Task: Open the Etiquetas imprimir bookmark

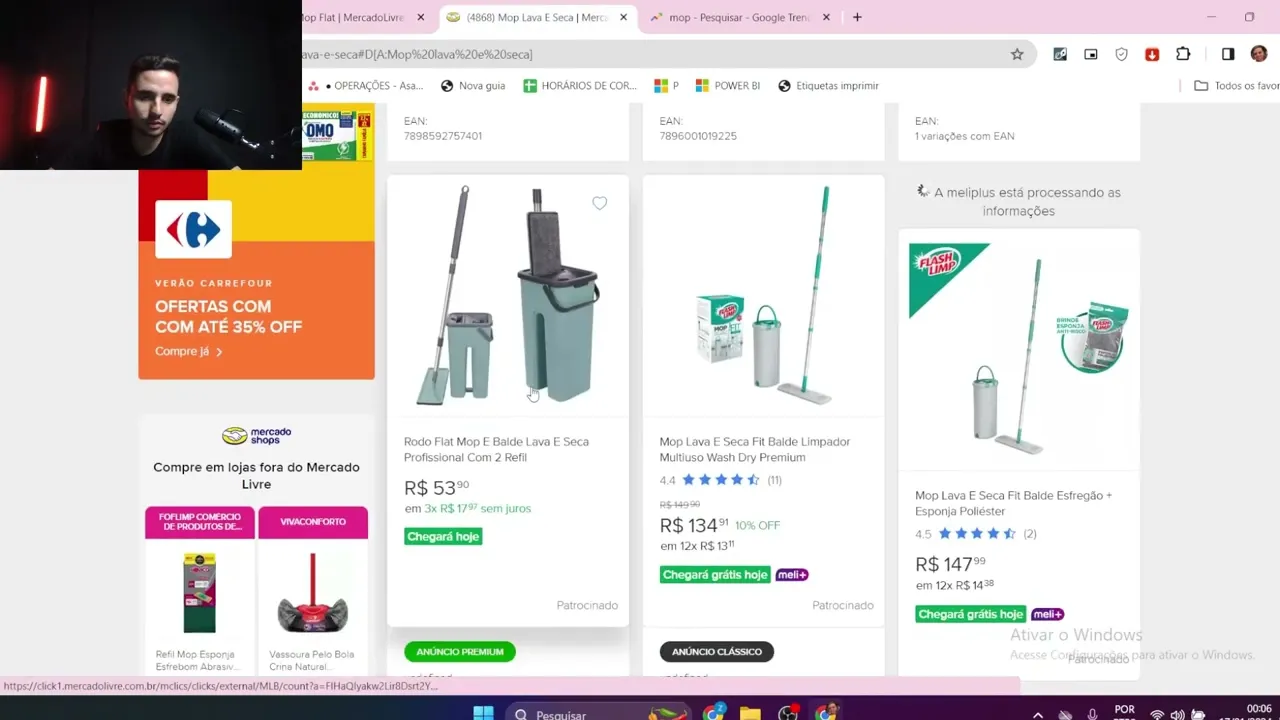Action: (828, 86)
